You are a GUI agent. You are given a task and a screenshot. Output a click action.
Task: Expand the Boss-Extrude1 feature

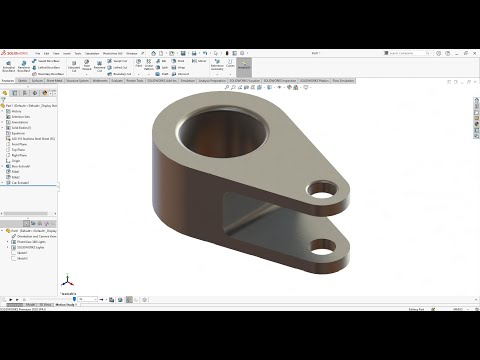point(3,166)
